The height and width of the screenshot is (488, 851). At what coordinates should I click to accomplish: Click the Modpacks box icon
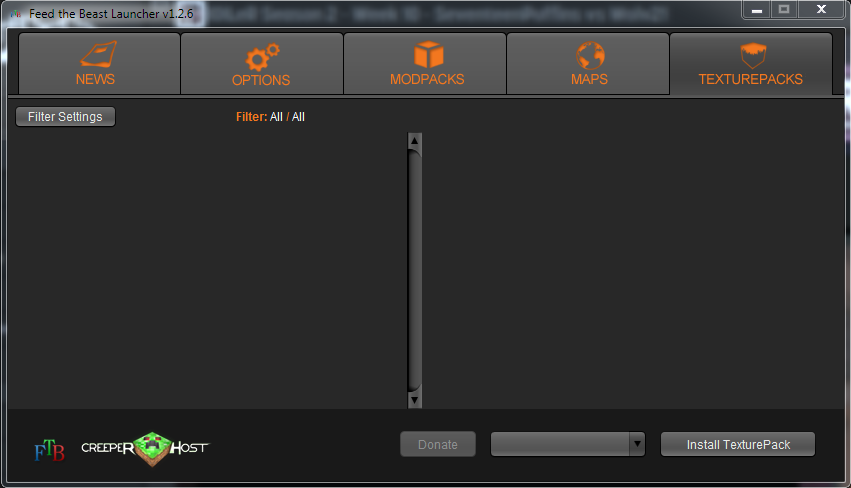(429, 54)
